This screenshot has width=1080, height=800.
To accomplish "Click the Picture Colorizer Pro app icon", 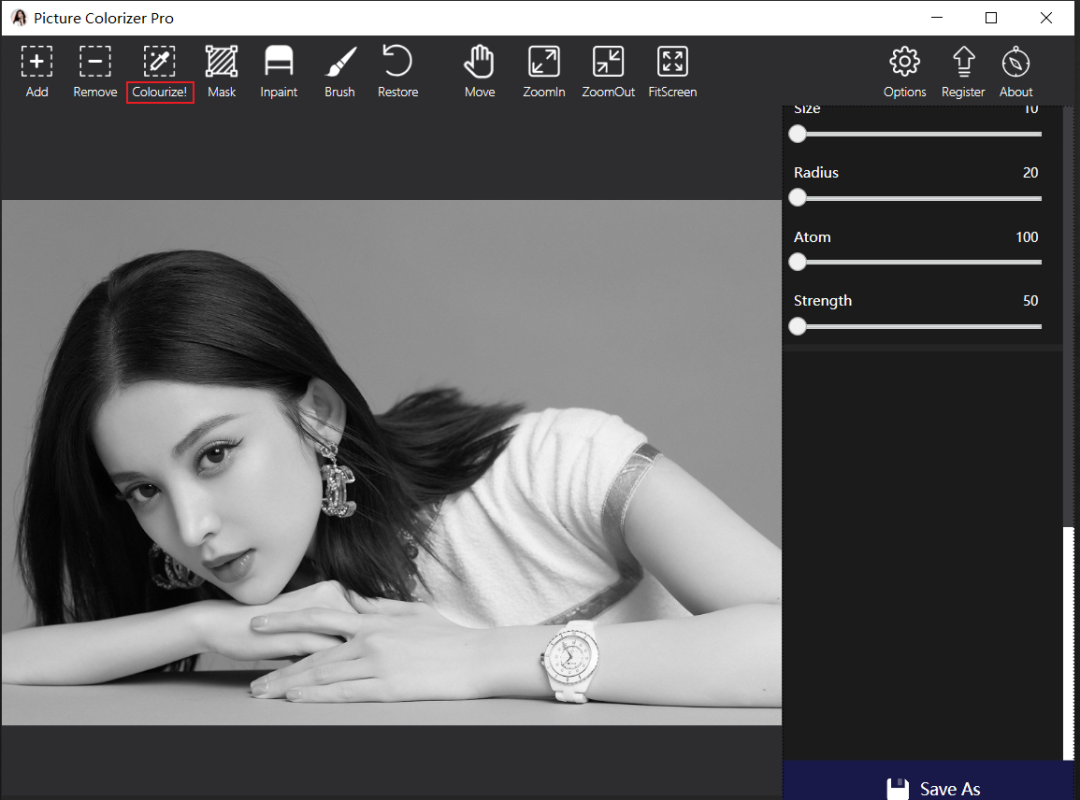I will pos(19,18).
